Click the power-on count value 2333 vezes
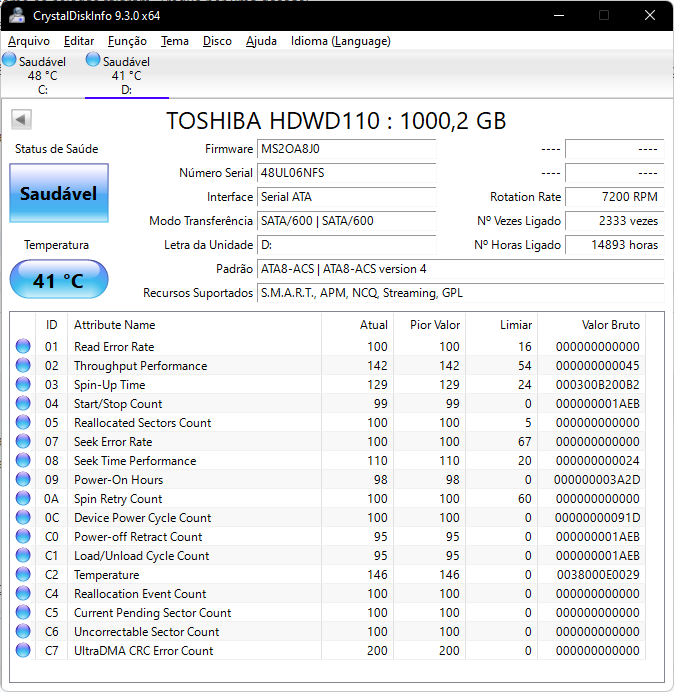Image resolution: width=674 pixels, height=692 pixels. pos(614,221)
